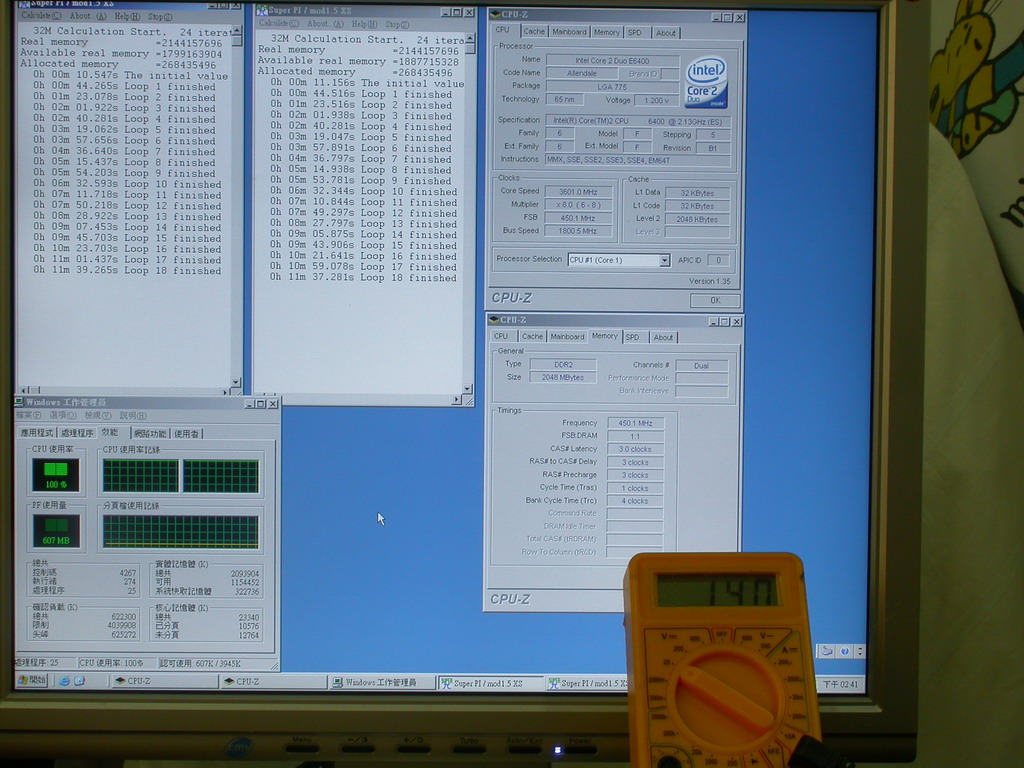This screenshot has height=768, width=1024.
Task: Click the title icon of the processor CPU-Z window
Action: 494,14
